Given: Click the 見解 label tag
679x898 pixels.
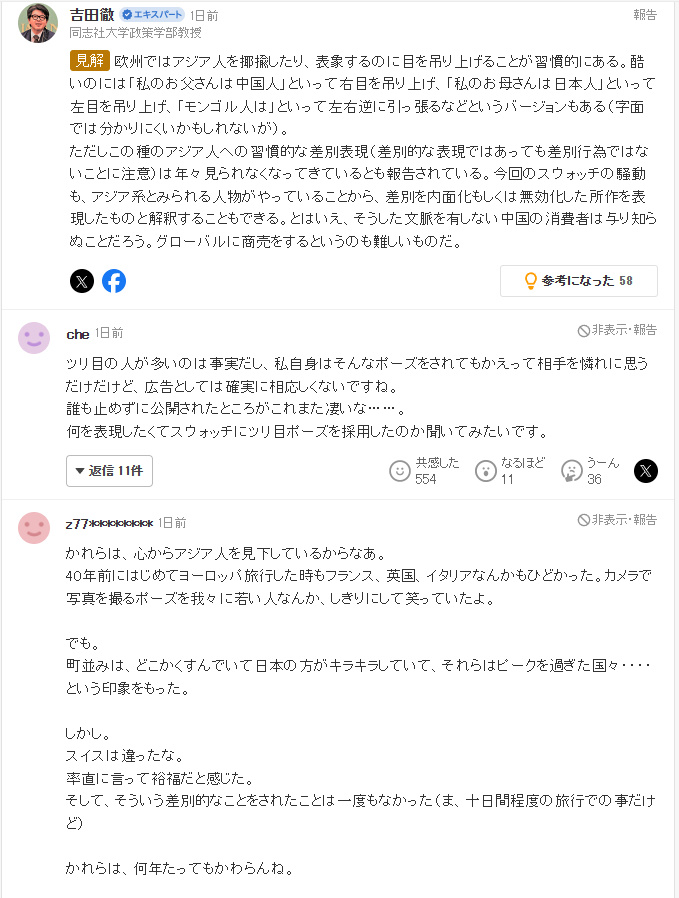Looking at the screenshot, I should 89,60.
